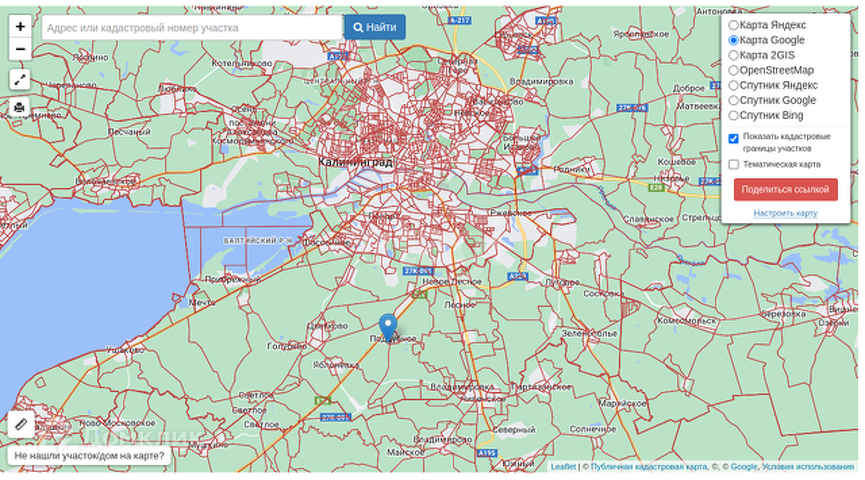Click Не нашли участок/дом на карте? button
This screenshot has width=865, height=480.
[89, 456]
